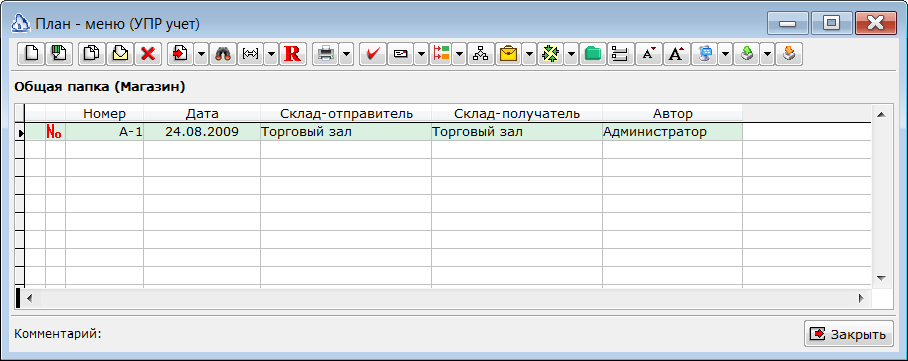This screenshot has width=908, height=361.
Task: Click the red R toolbar icon
Action: (x=293, y=54)
